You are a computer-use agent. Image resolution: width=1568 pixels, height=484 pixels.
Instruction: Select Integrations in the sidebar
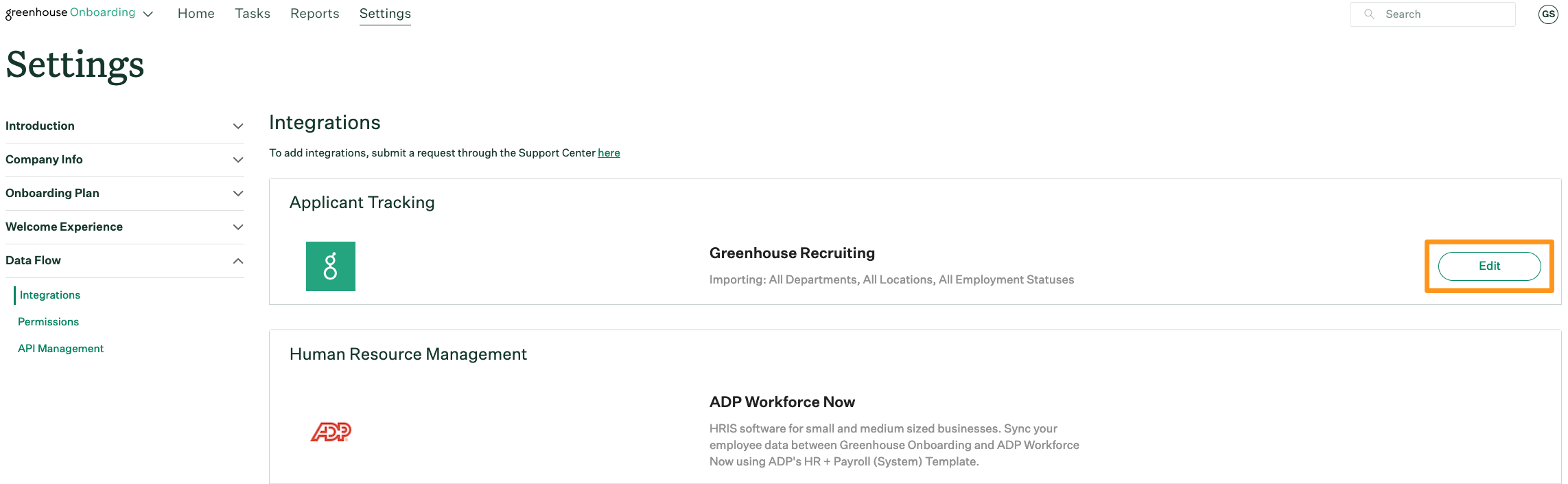click(x=50, y=295)
